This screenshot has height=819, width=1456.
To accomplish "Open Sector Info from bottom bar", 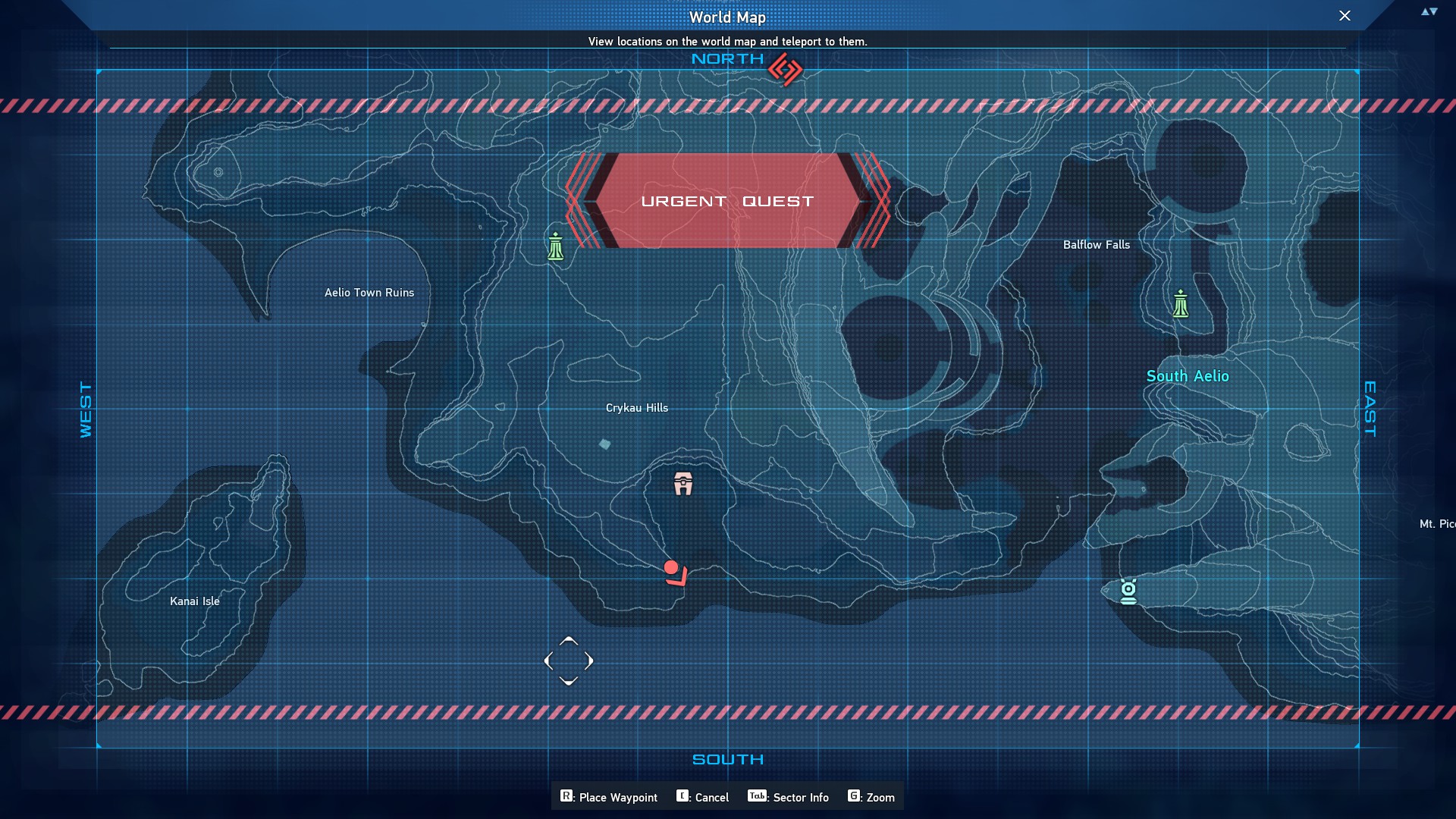I will [x=789, y=797].
